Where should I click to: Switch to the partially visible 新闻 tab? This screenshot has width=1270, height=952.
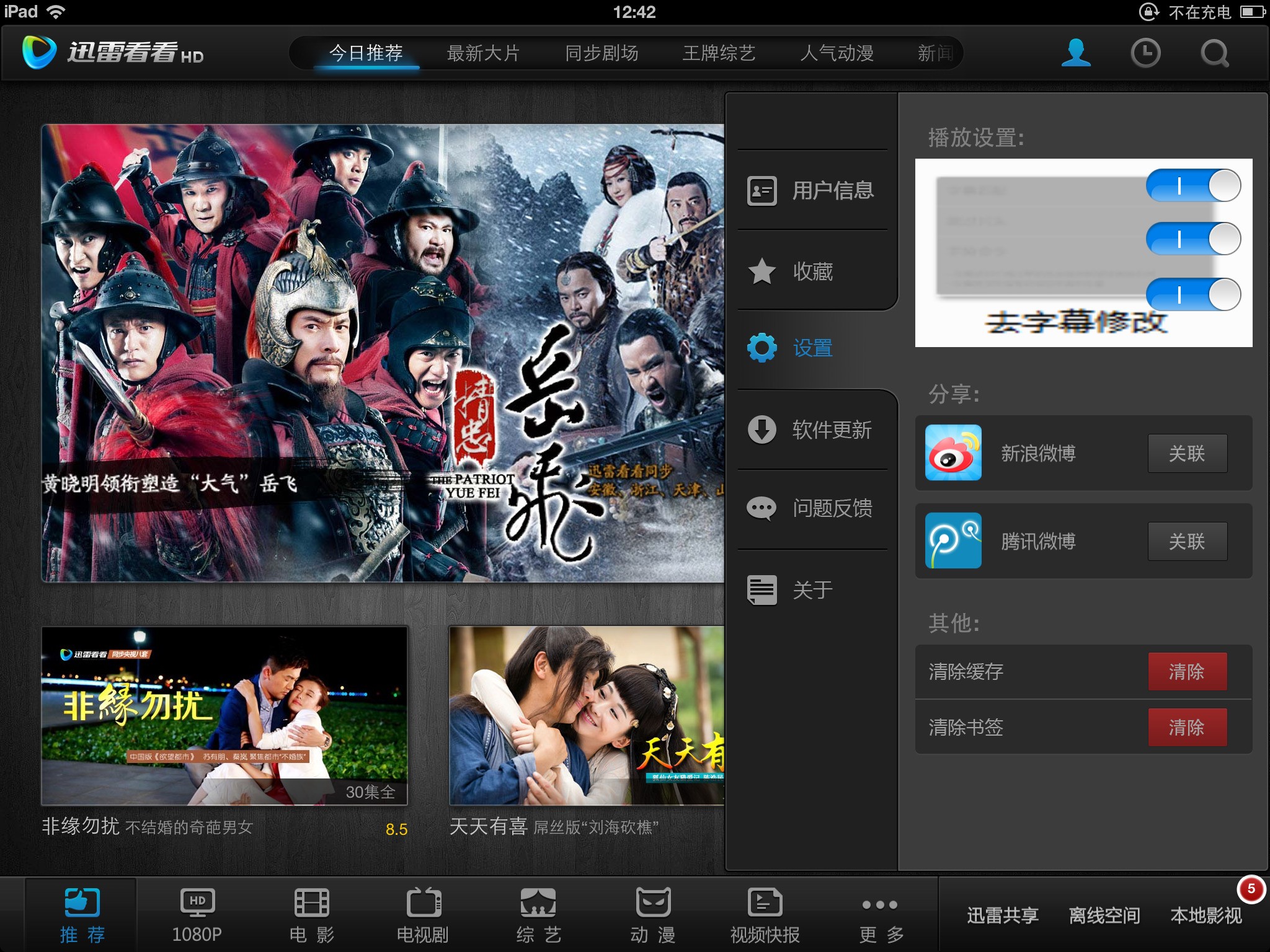[x=936, y=53]
